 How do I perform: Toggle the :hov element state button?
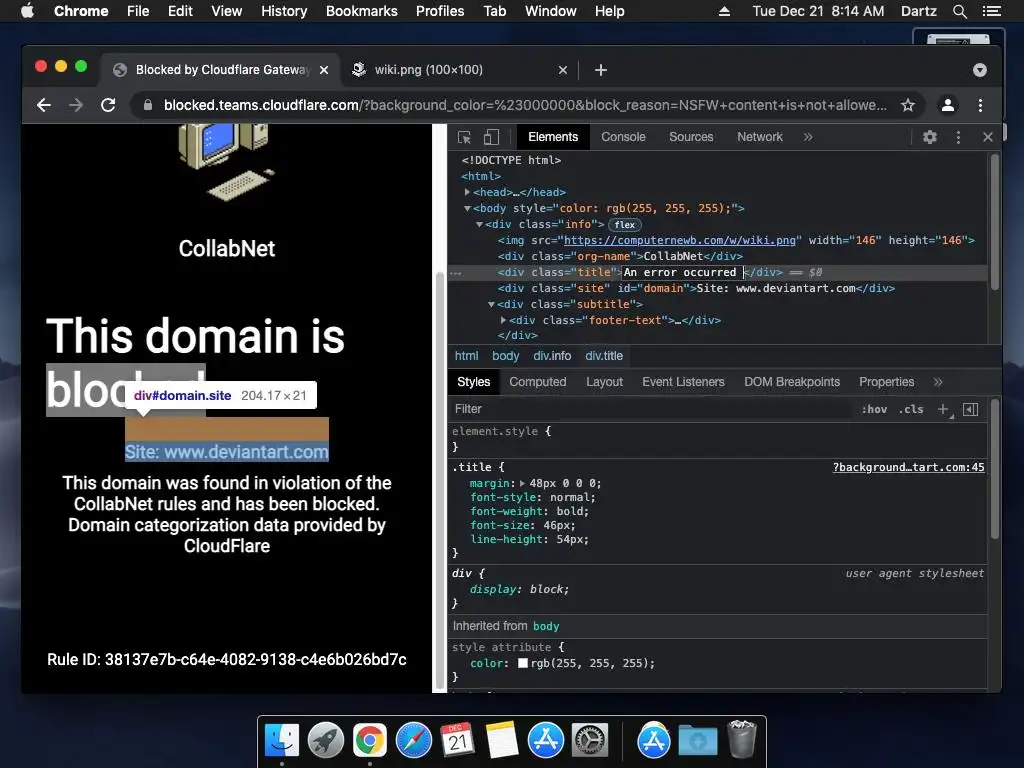coord(874,409)
